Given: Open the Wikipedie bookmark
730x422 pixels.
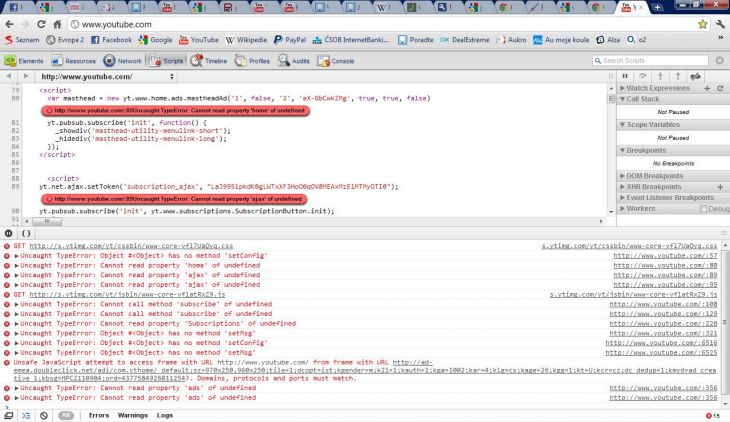Looking at the screenshot, I should [246, 40].
